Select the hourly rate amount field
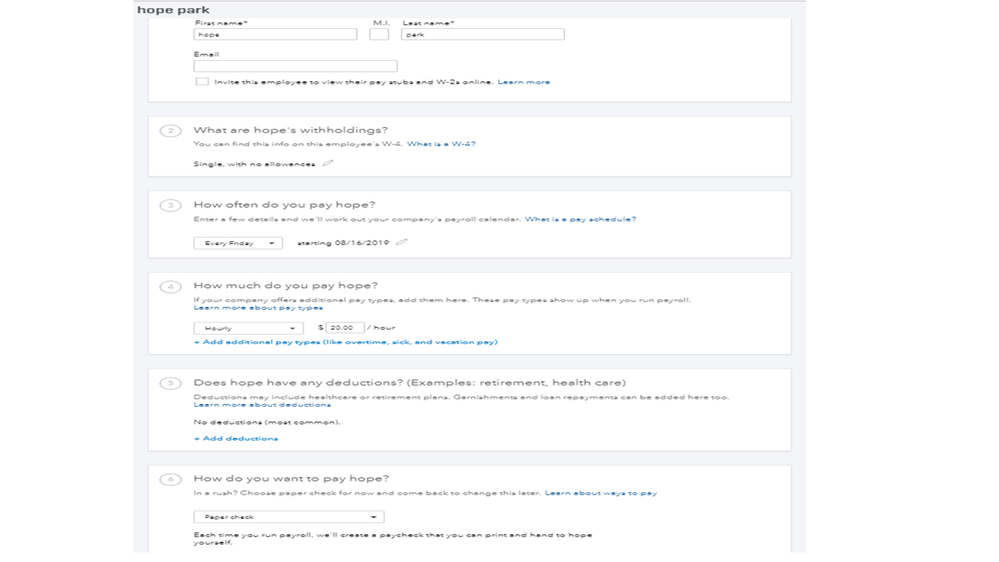This screenshot has height=562, width=999. (x=344, y=328)
